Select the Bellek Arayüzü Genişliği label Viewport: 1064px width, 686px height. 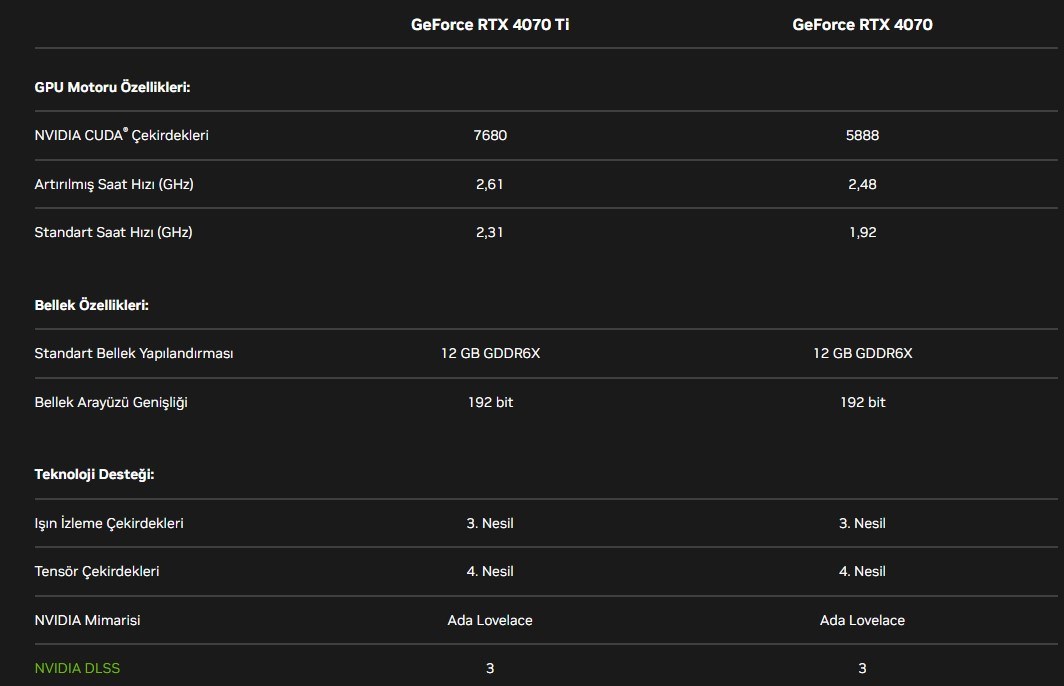111,402
